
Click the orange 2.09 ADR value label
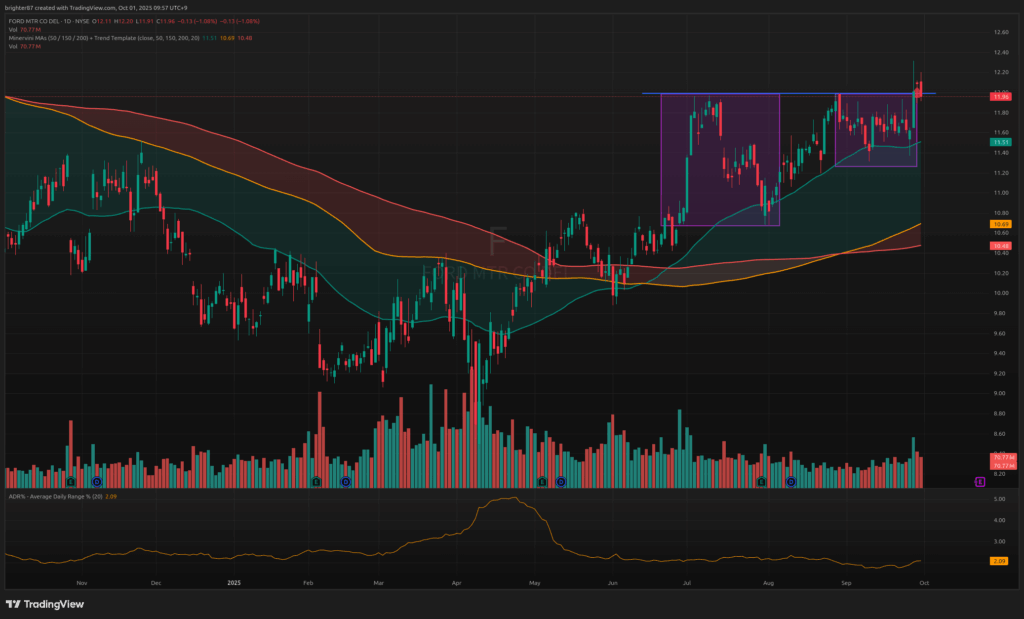(1000, 561)
